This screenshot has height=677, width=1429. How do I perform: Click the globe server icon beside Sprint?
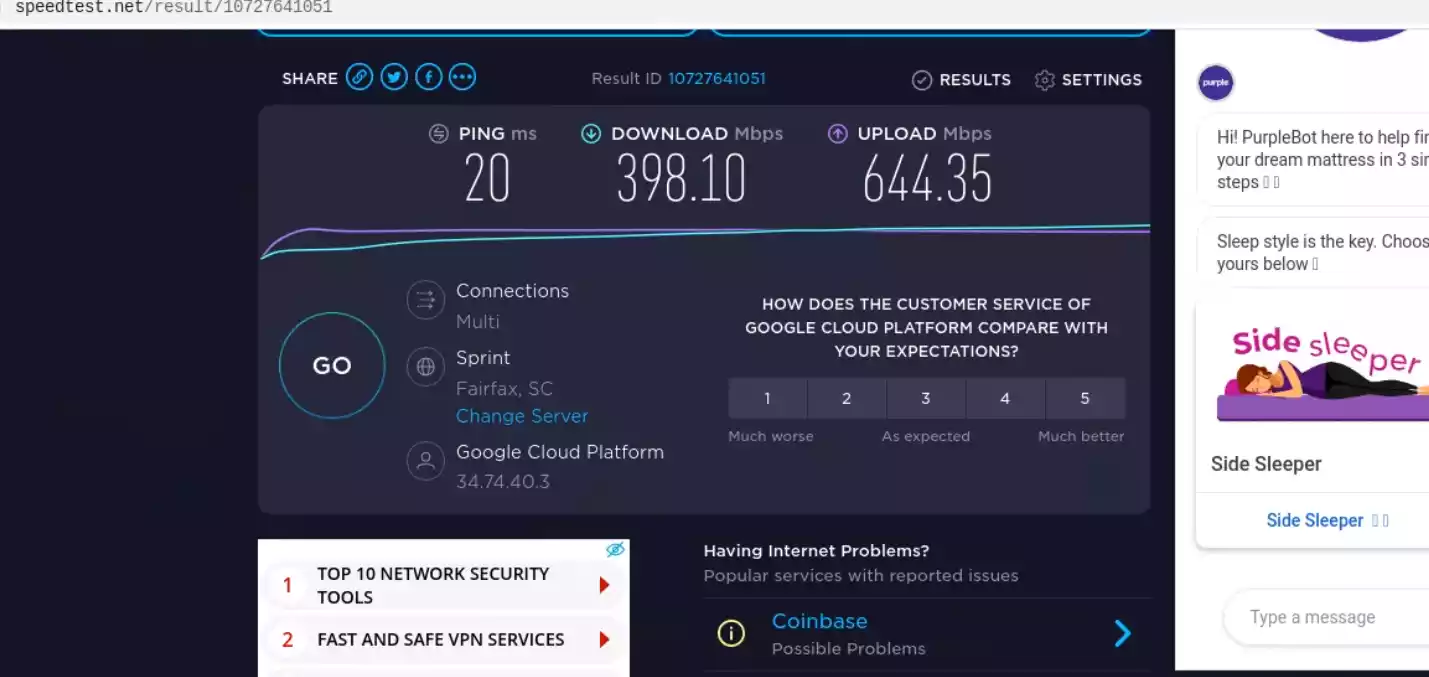[x=425, y=367]
